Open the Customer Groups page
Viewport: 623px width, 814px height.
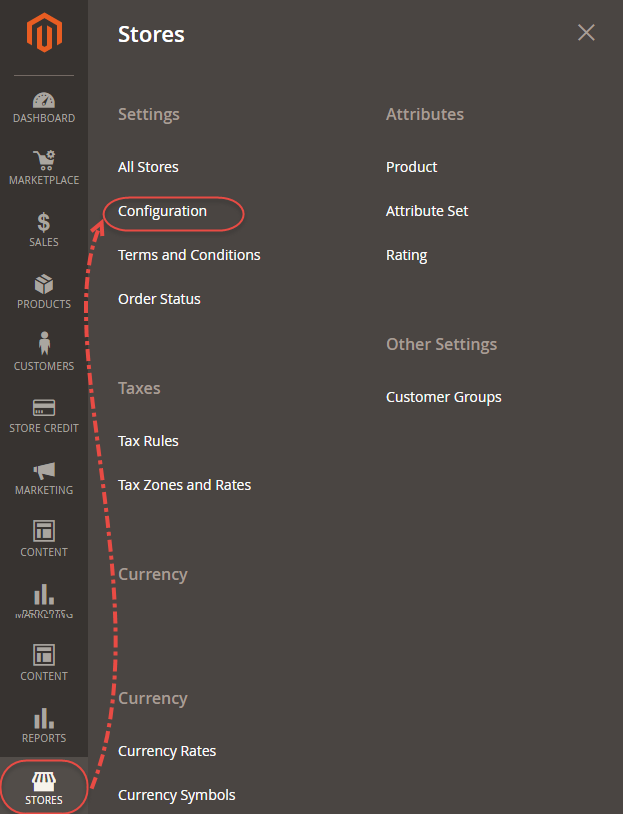tap(443, 396)
